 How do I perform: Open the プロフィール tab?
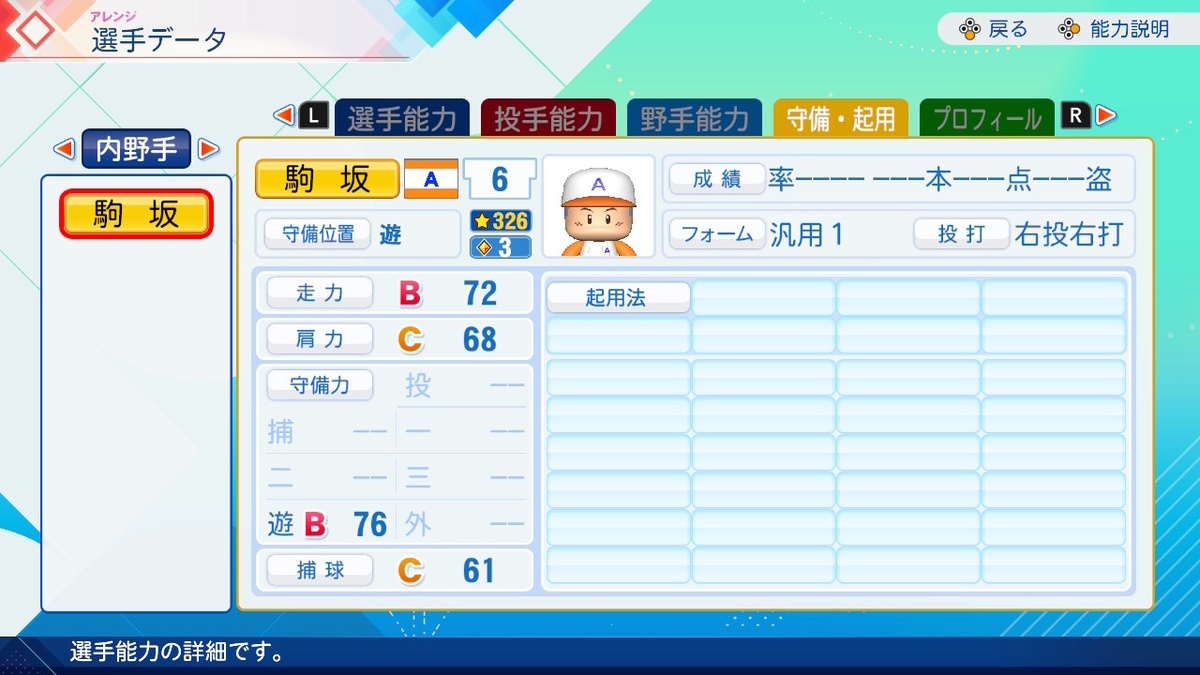(987, 119)
